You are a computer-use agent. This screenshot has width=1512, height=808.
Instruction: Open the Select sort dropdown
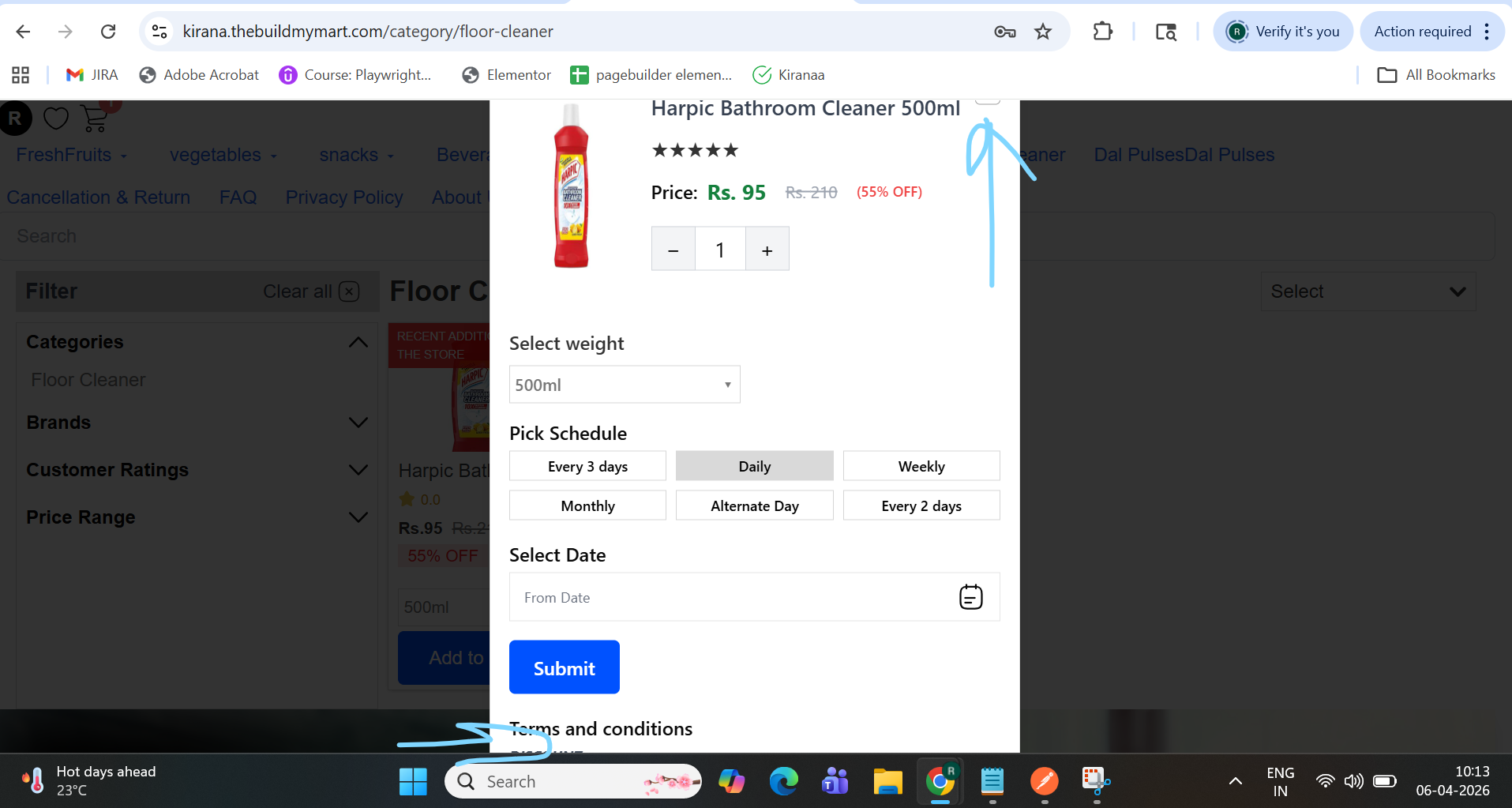coord(1368,291)
